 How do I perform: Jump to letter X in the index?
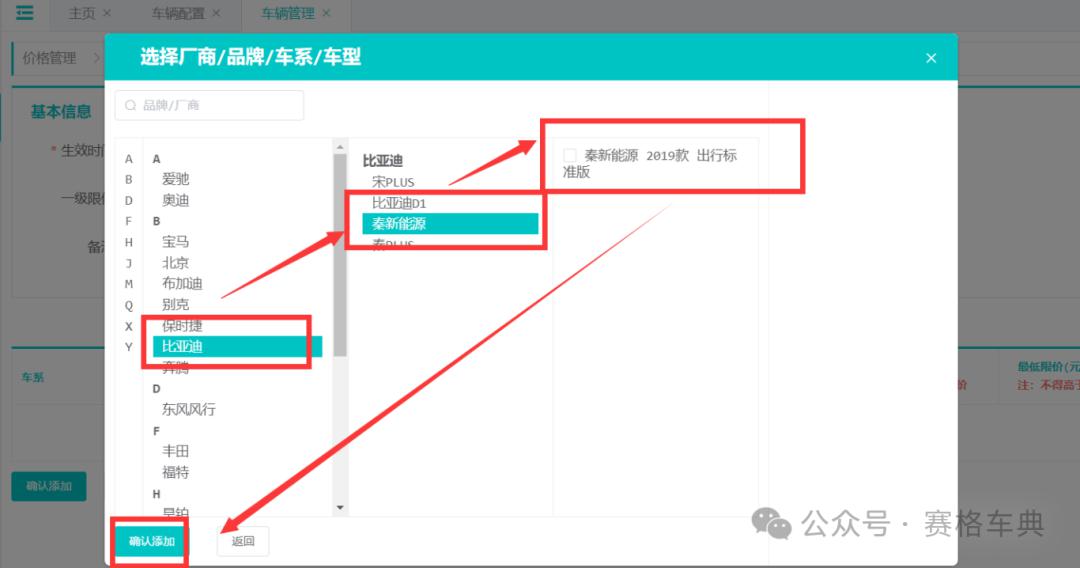129,326
